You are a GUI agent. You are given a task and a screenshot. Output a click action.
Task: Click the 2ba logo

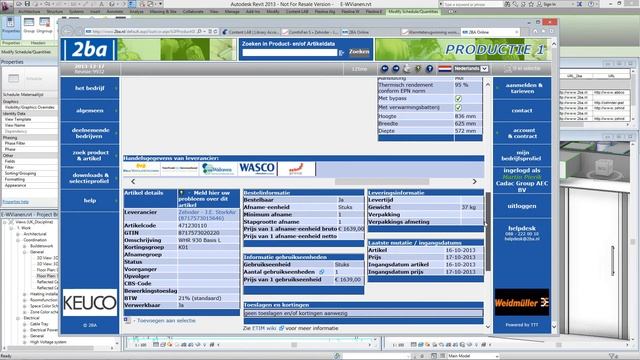coord(89,50)
